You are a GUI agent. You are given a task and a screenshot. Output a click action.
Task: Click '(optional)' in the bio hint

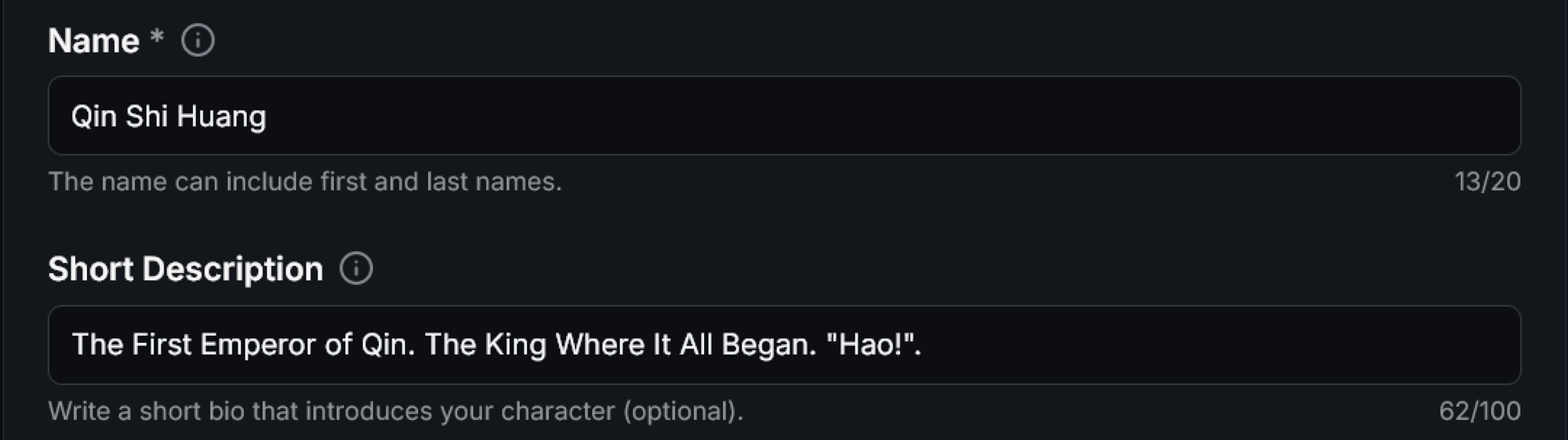tap(683, 411)
